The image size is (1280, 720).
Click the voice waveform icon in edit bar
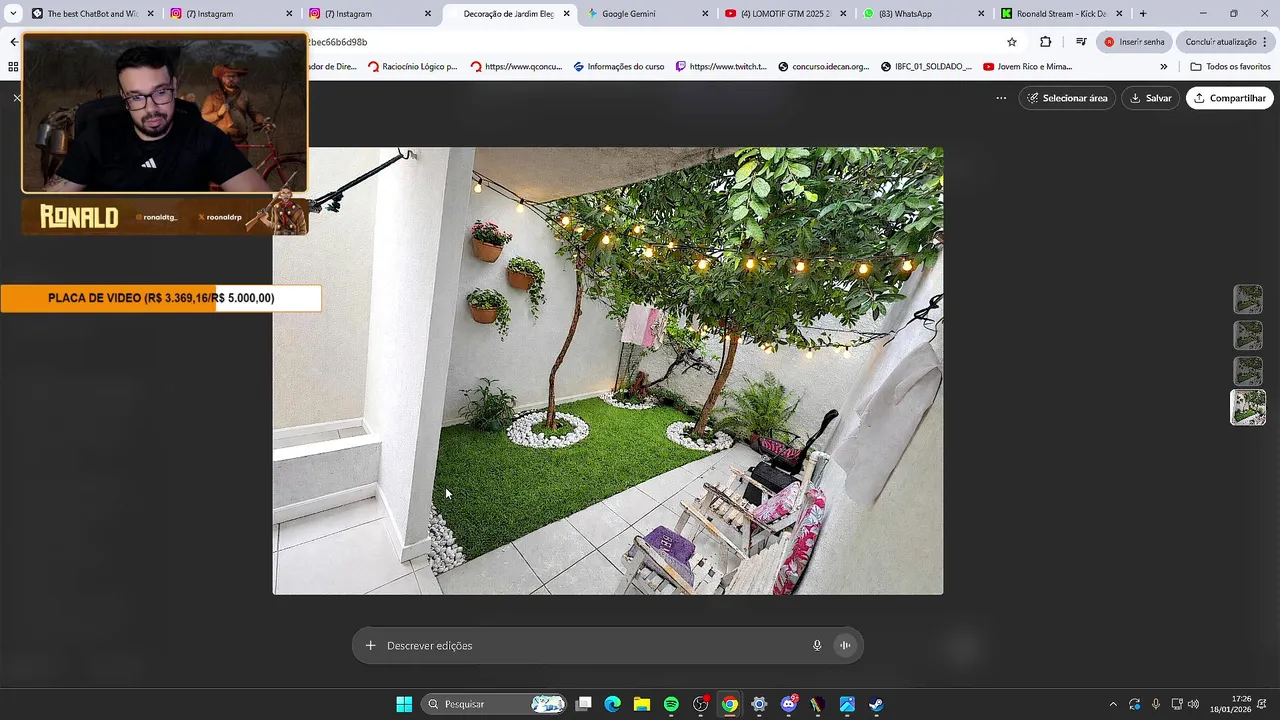coord(845,645)
